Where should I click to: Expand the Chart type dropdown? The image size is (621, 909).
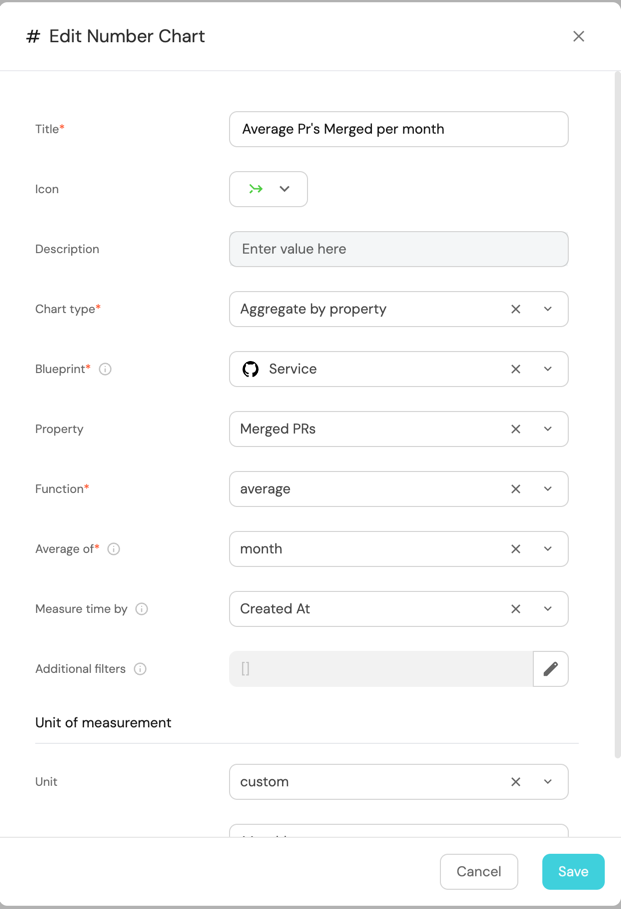pyautogui.click(x=548, y=309)
